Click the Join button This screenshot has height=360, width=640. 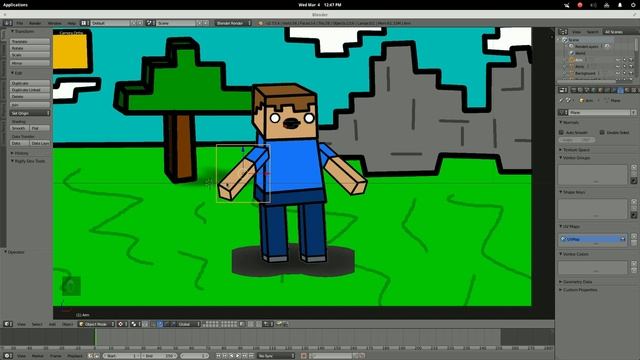click(30, 105)
